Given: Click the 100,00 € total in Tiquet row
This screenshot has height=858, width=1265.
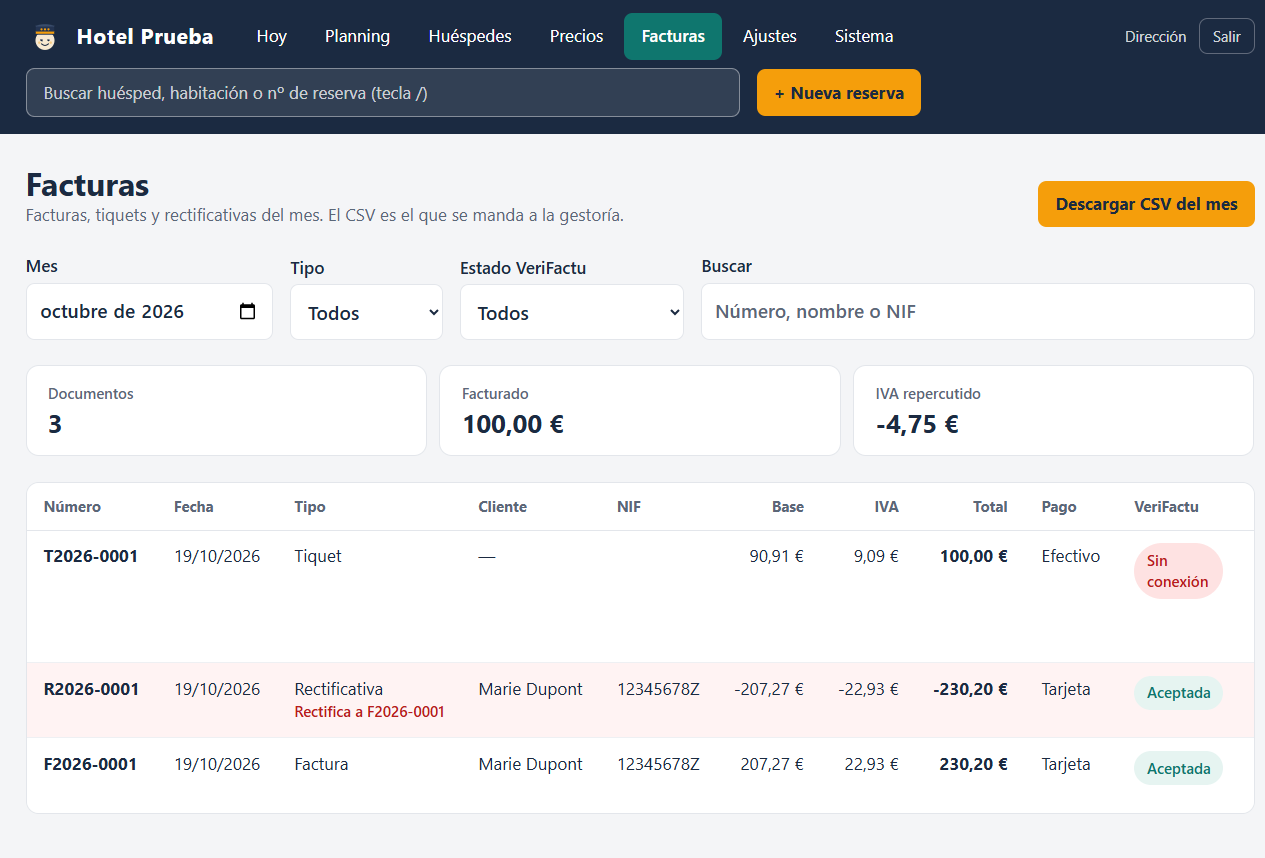Looking at the screenshot, I should point(974,556).
